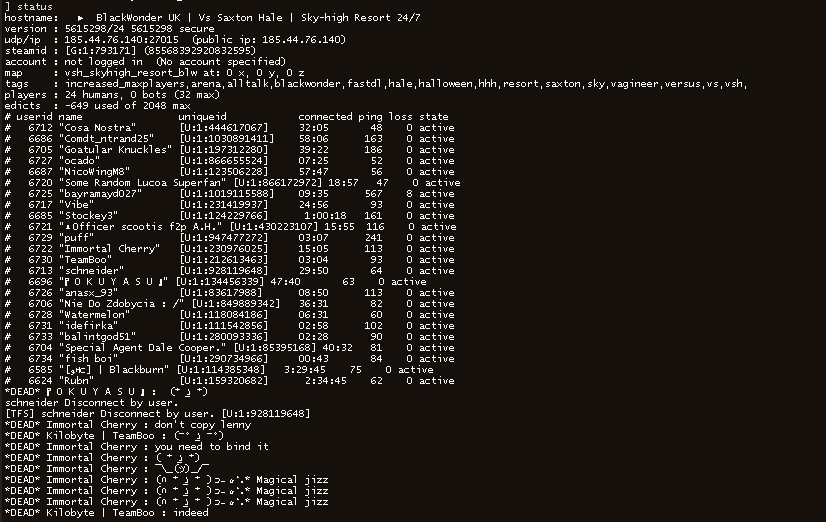Click chat message "don't copy lenny"

(x=203, y=425)
